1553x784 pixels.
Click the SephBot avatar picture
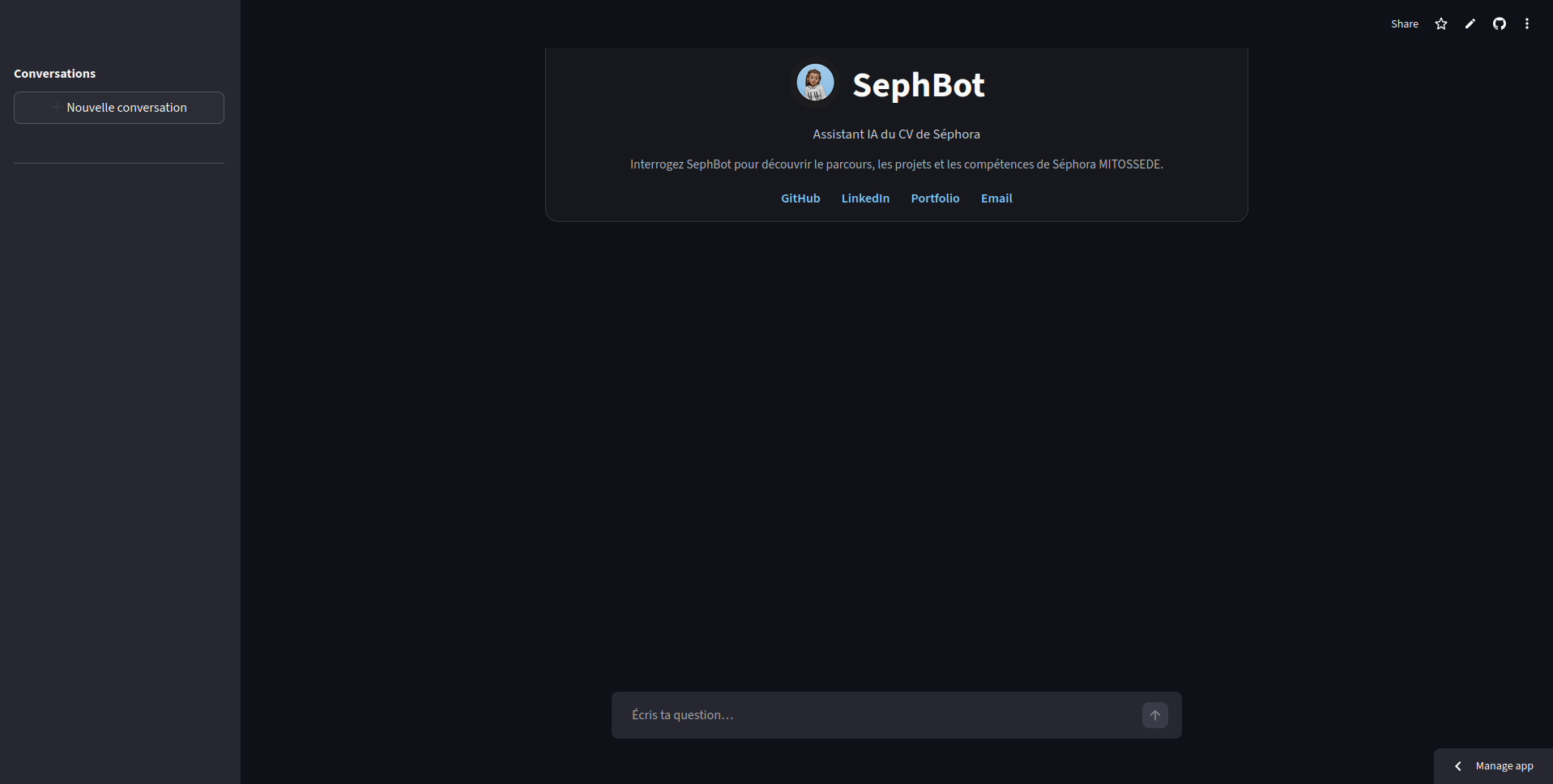pos(815,82)
